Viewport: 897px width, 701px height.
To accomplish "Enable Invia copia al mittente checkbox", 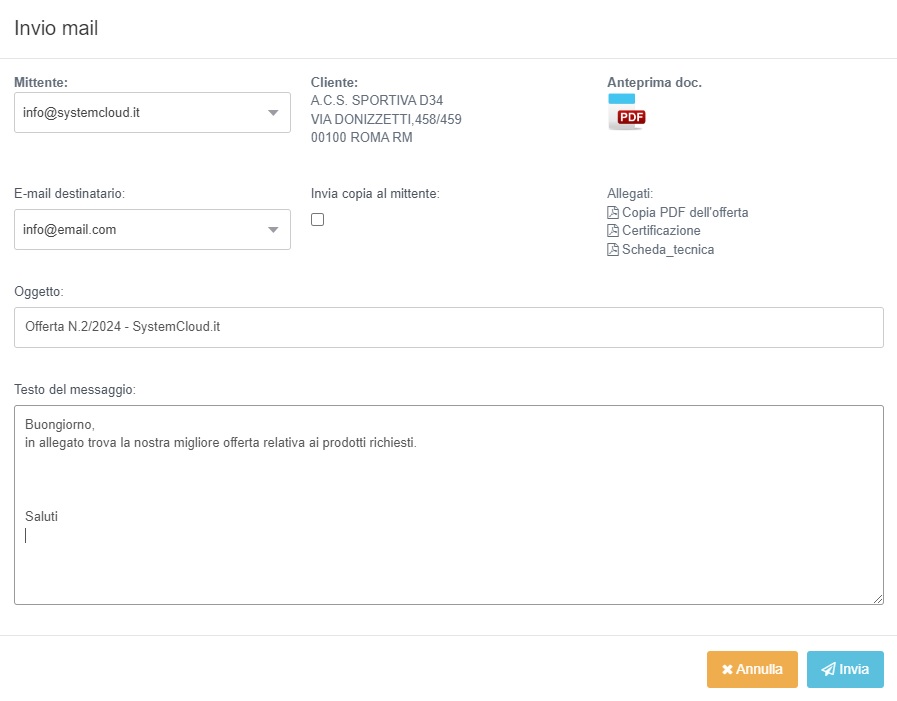I will (x=318, y=220).
